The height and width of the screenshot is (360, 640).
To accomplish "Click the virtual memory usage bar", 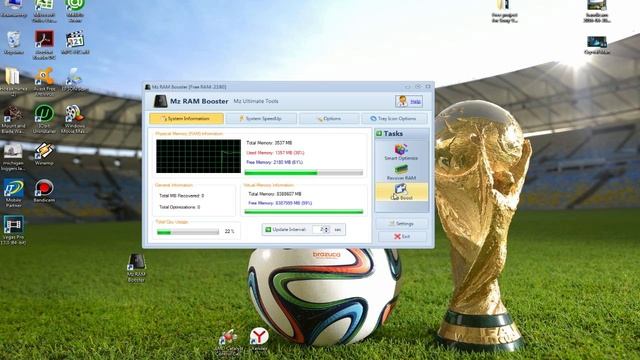I will click(303, 211).
